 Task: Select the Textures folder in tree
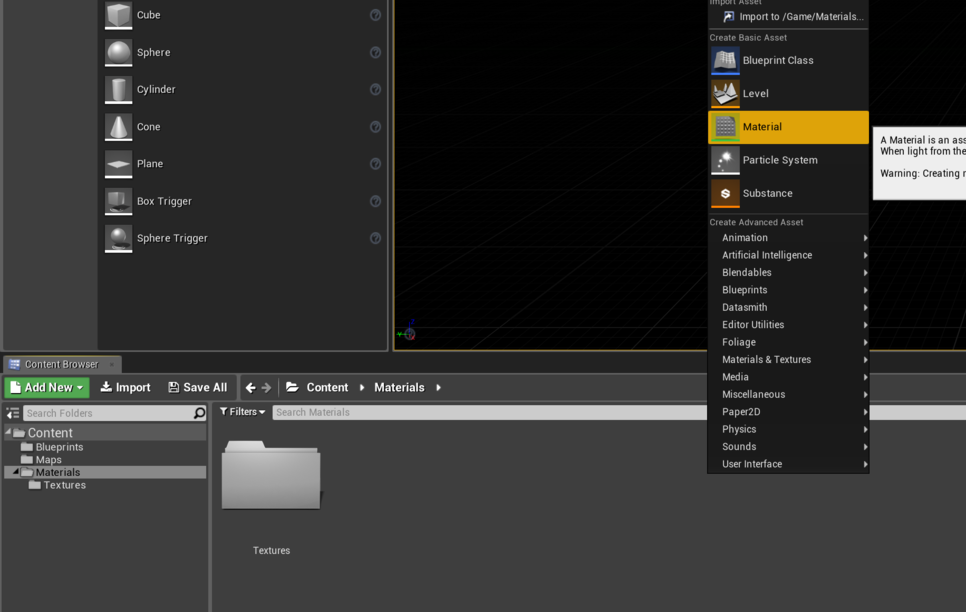click(65, 486)
